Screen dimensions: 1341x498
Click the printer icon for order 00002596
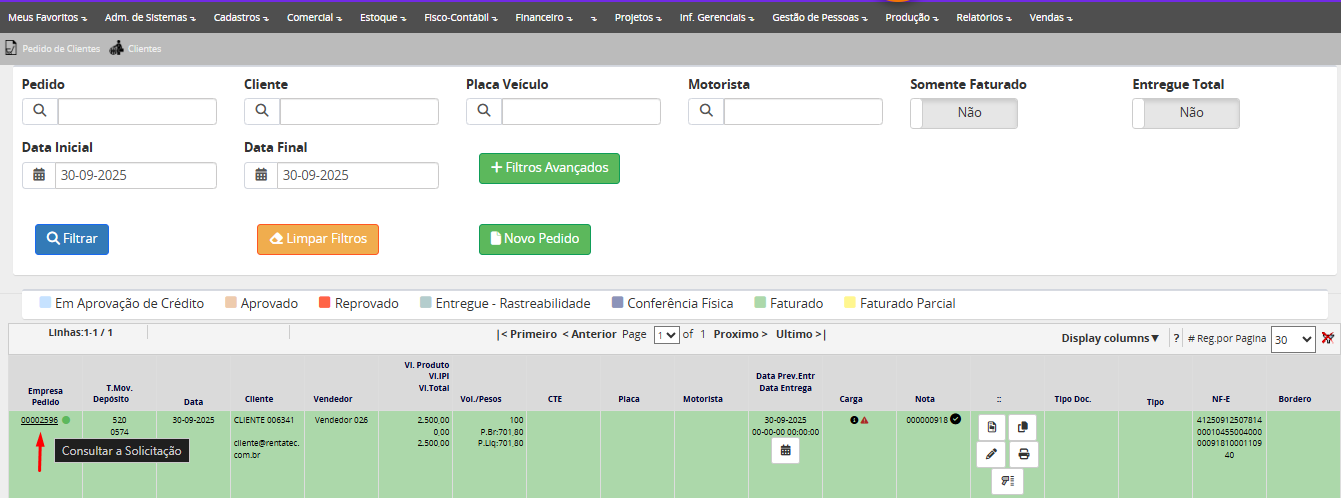click(x=1023, y=454)
